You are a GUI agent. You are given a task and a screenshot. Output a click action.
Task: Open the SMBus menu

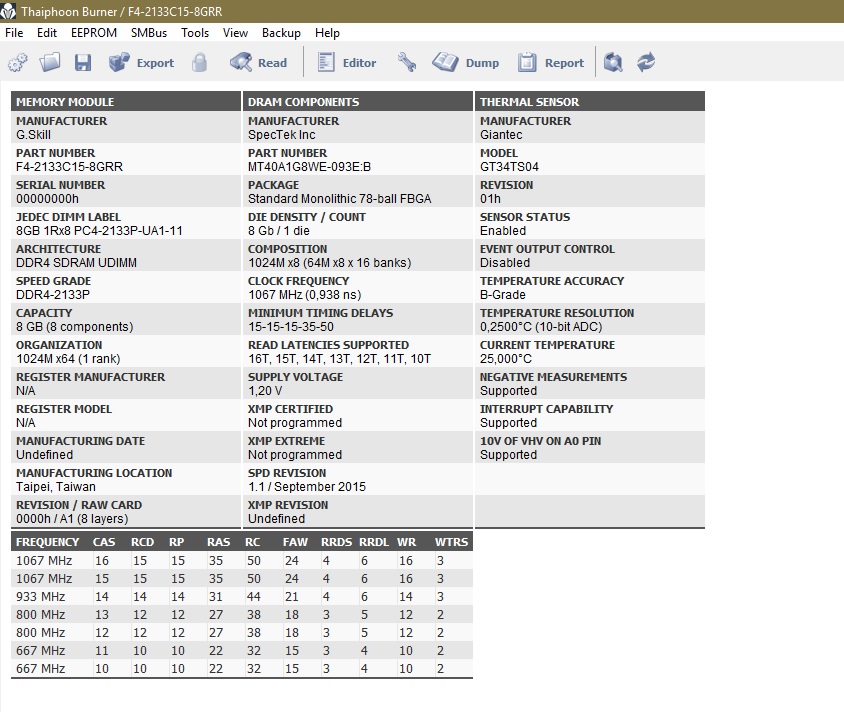click(149, 33)
